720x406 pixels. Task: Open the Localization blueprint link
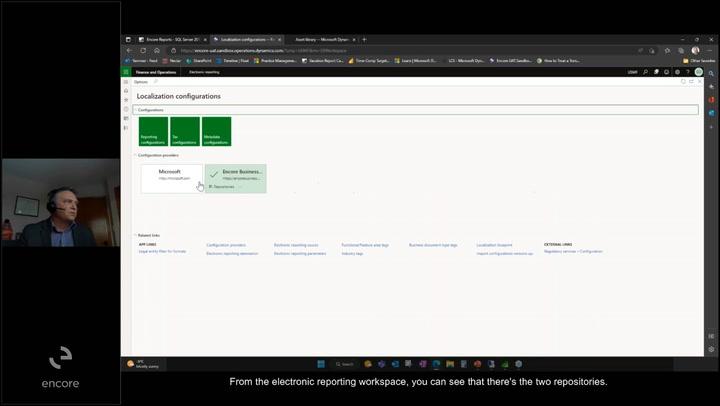(x=494, y=244)
